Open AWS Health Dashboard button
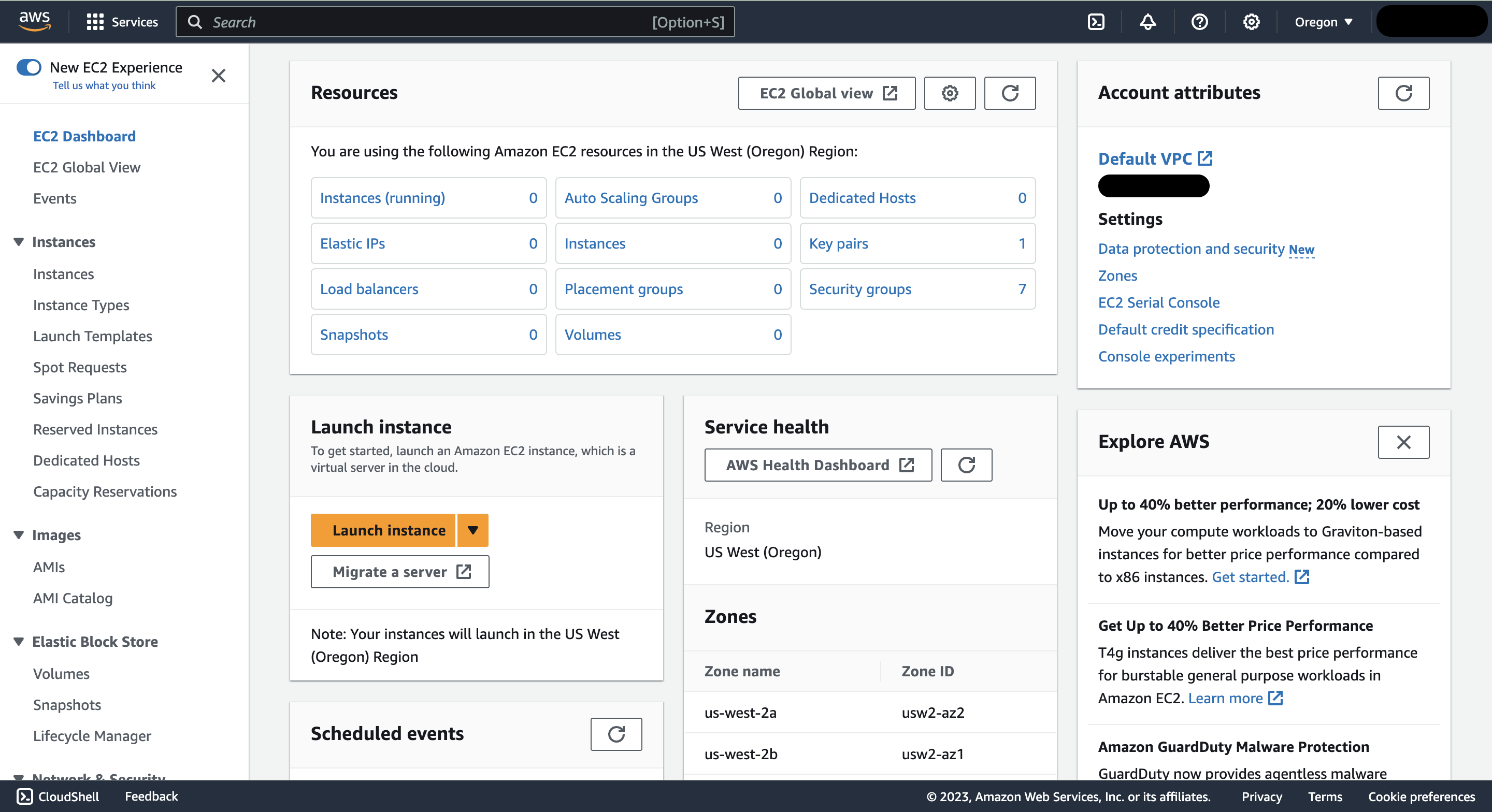 tap(819, 465)
